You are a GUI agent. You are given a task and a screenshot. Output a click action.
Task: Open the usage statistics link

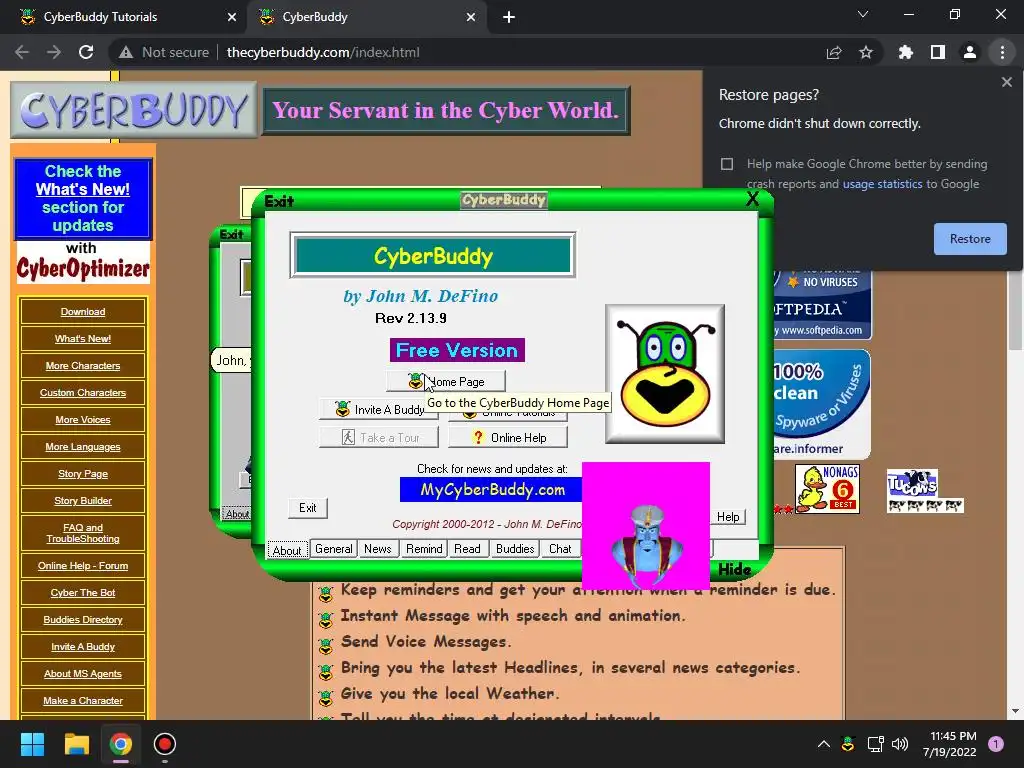click(x=882, y=184)
